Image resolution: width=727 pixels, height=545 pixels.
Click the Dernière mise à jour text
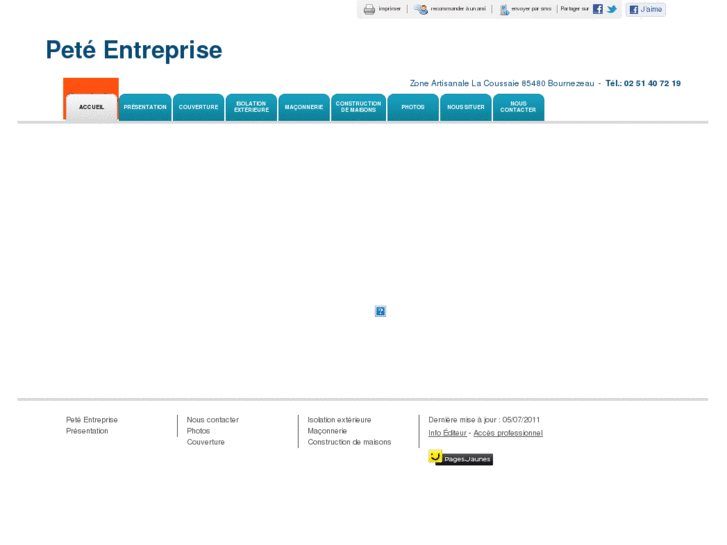coord(484,420)
